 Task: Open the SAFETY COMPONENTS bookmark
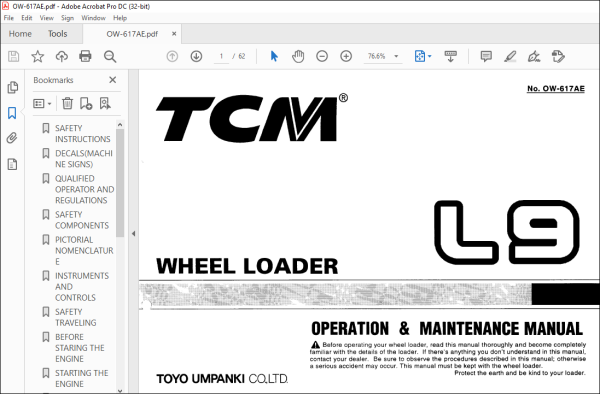(82, 220)
